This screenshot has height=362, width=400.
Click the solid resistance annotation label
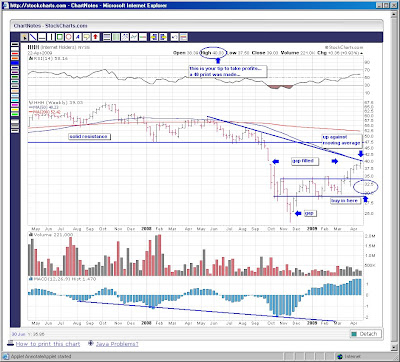(89, 137)
